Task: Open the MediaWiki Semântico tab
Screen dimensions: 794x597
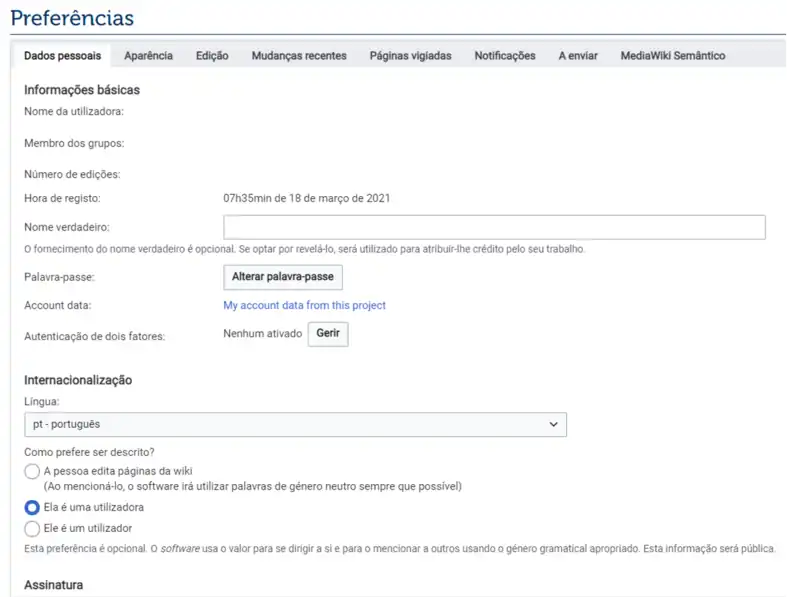Action: (x=672, y=56)
